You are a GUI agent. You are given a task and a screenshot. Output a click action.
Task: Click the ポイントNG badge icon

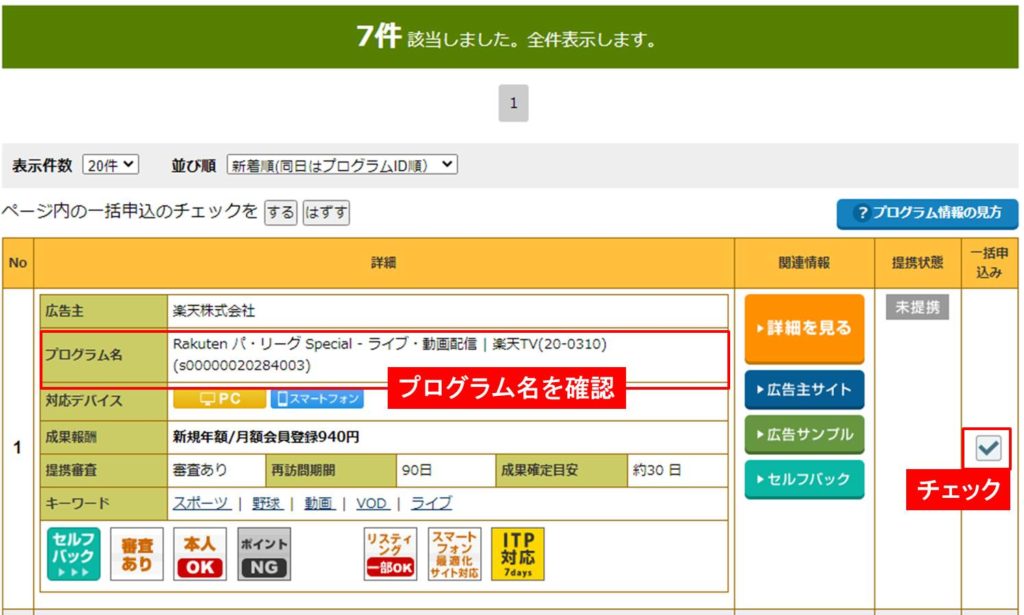tap(264, 554)
